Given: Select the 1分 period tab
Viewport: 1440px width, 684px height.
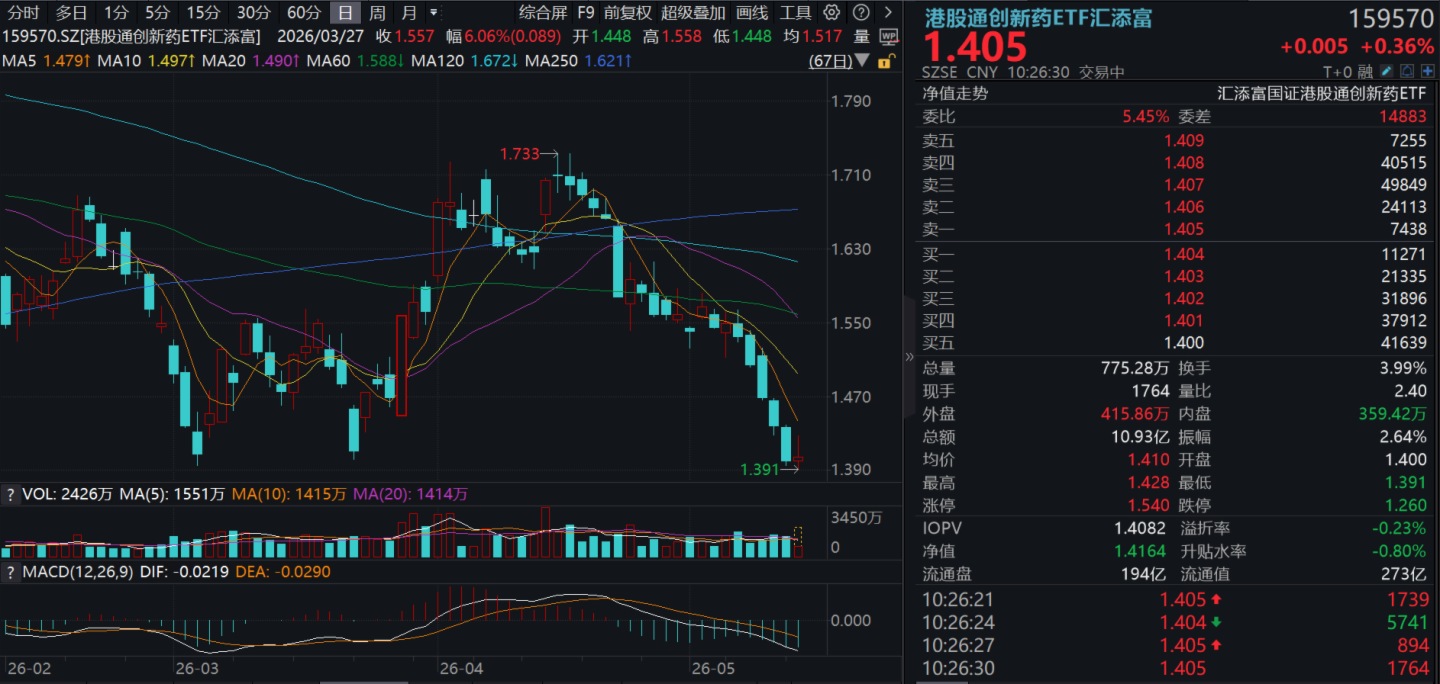Looking at the screenshot, I should tap(117, 13).
